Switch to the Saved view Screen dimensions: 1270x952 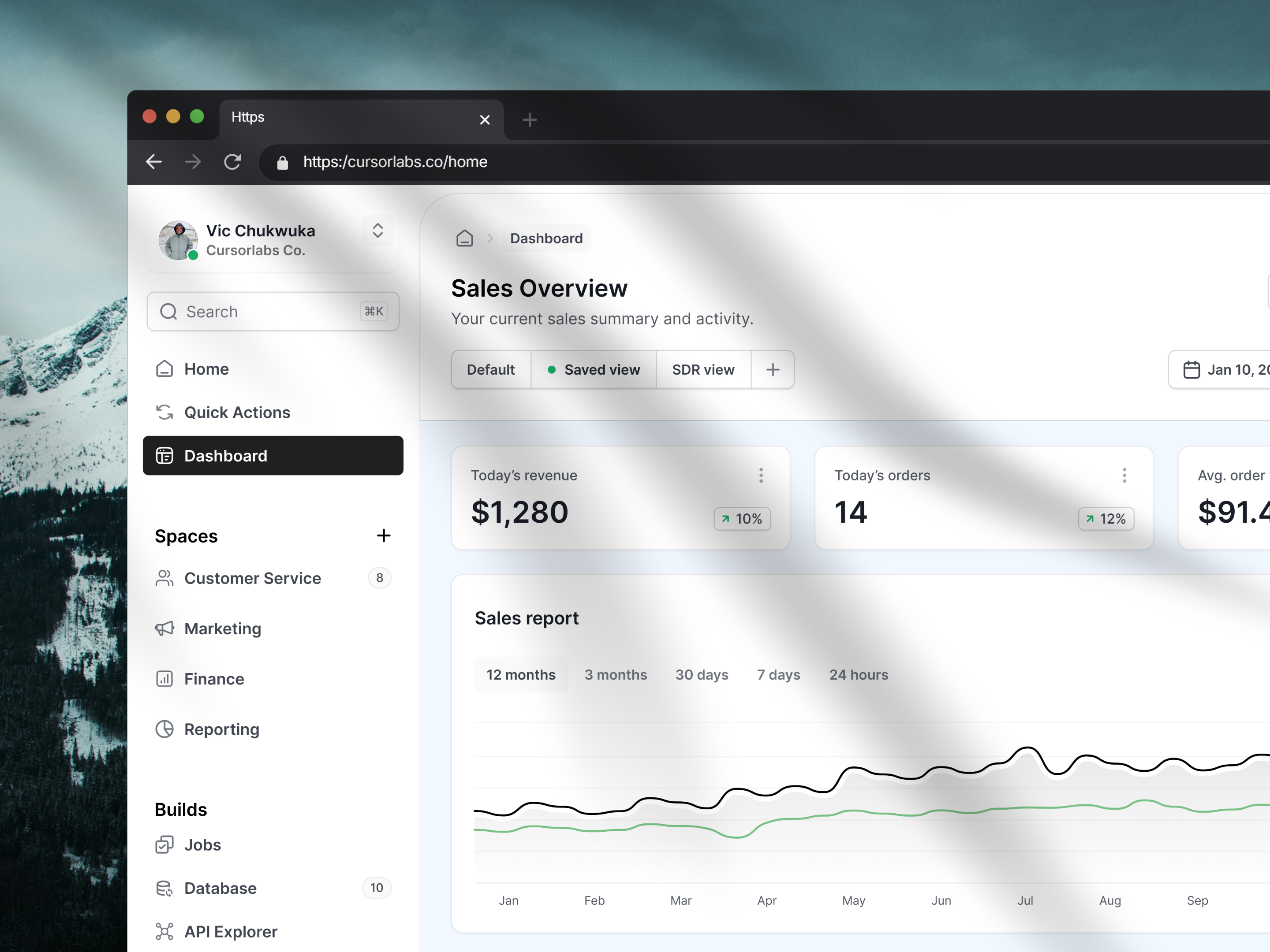coord(602,369)
